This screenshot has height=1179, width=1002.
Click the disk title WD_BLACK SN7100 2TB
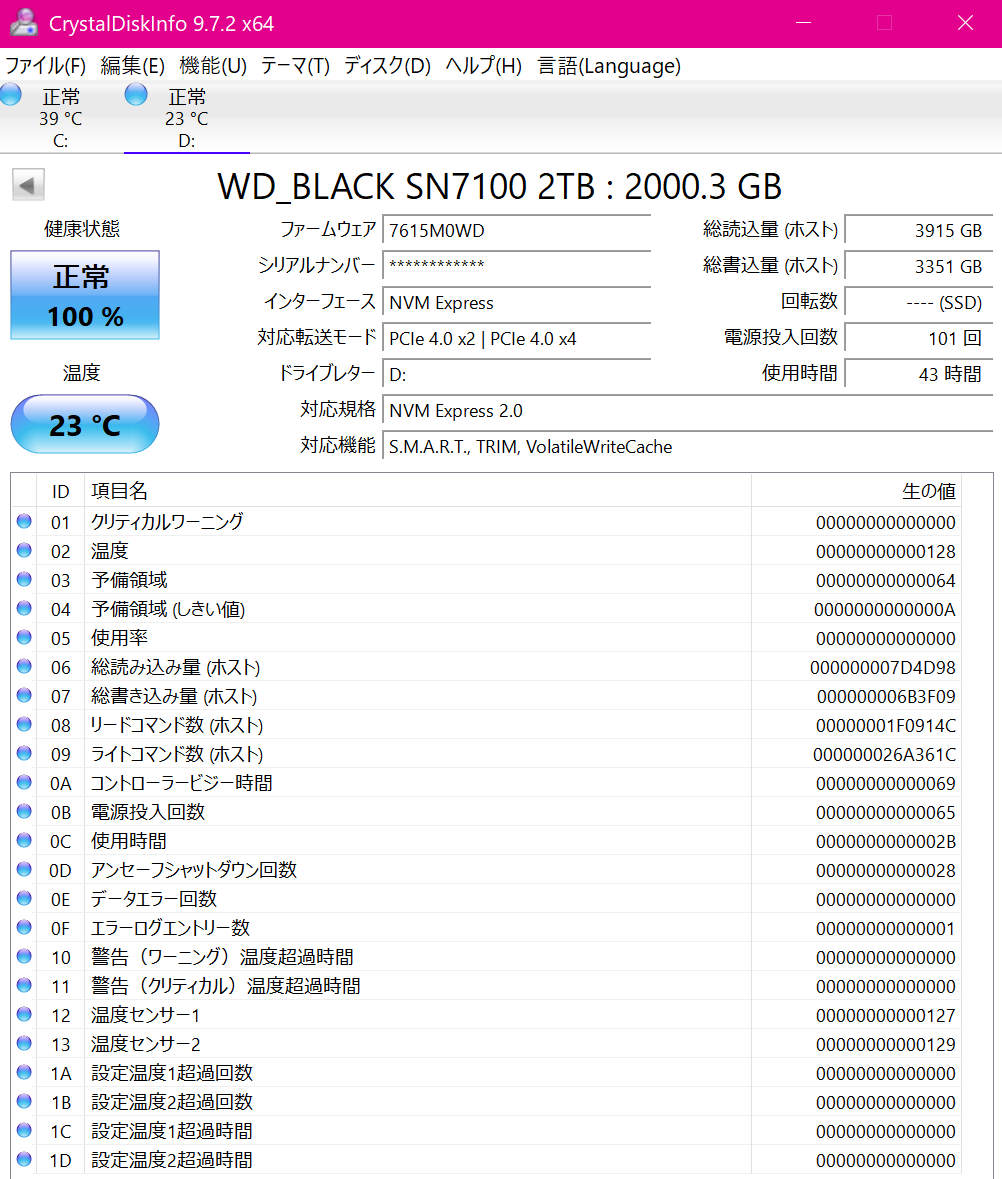tap(499, 186)
